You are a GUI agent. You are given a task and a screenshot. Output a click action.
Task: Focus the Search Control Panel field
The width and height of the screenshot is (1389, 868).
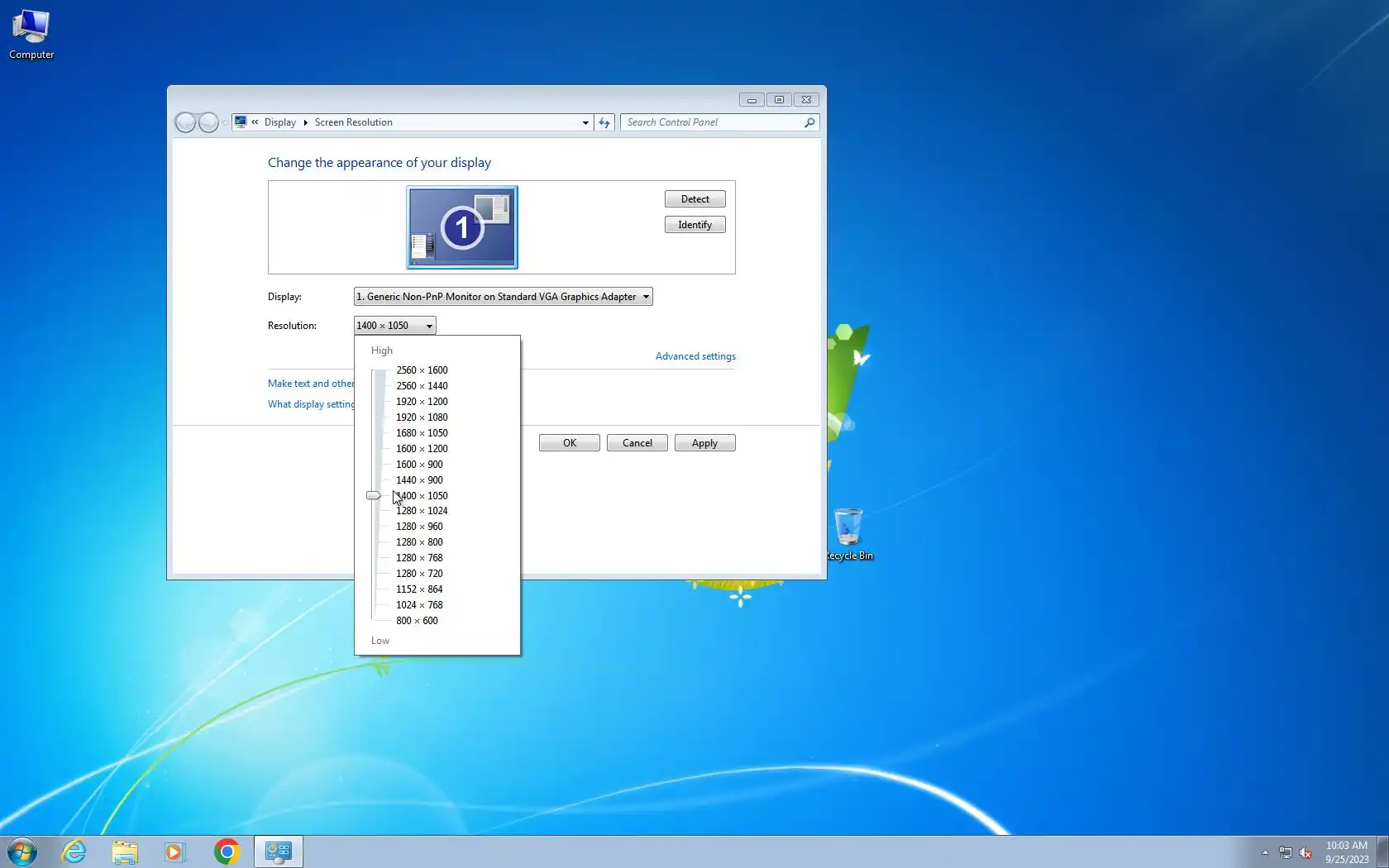click(x=714, y=122)
